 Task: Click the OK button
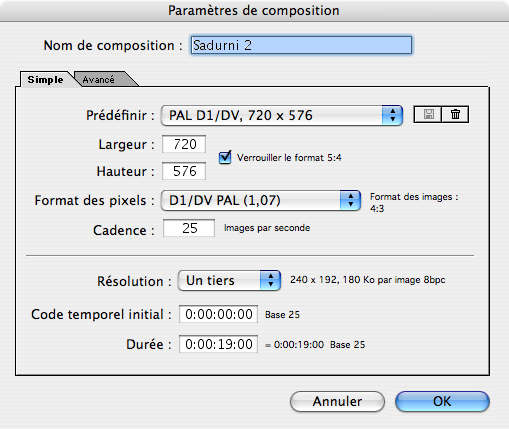point(442,401)
